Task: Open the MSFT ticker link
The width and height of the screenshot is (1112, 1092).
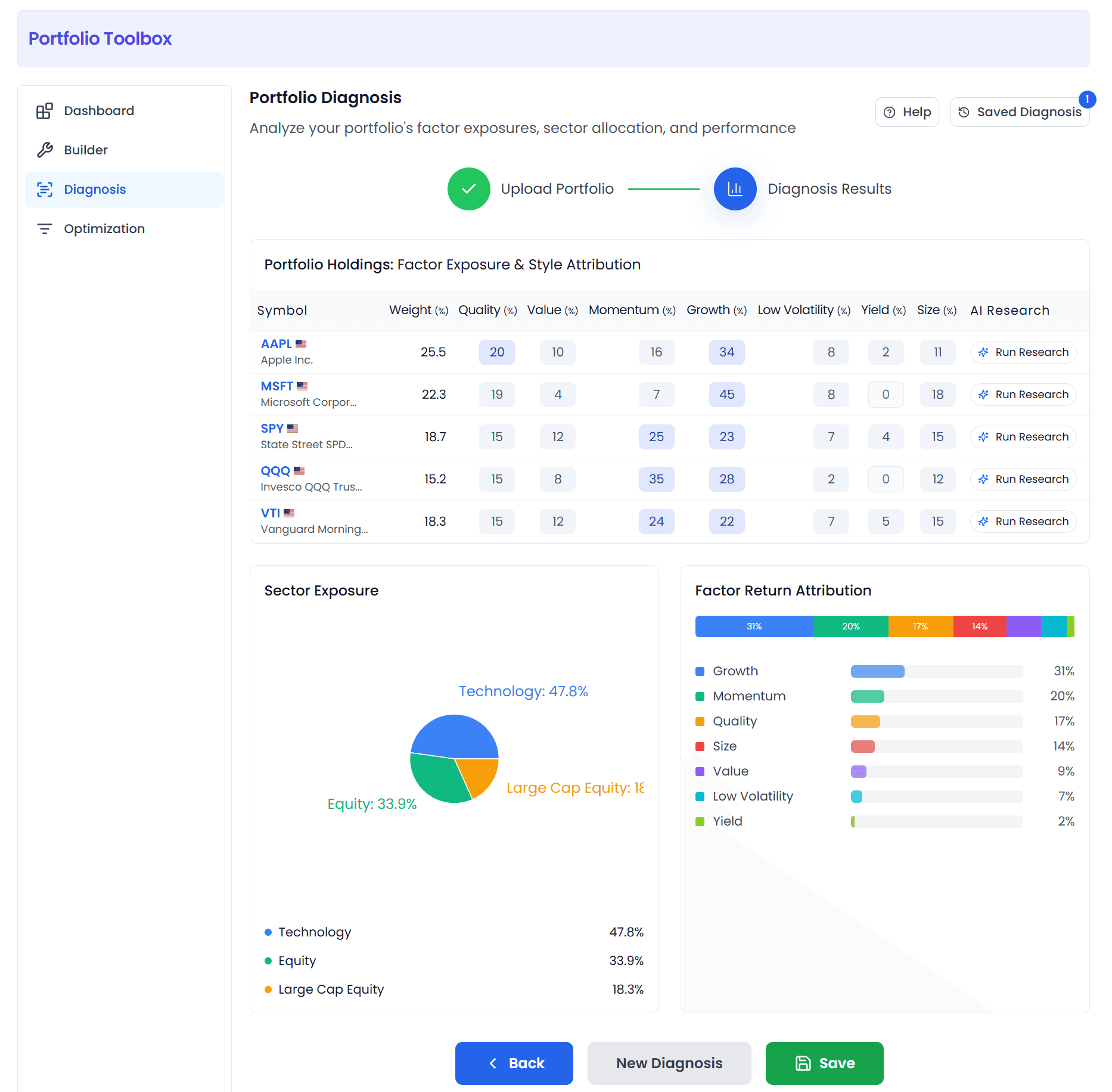Action: [277, 386]
